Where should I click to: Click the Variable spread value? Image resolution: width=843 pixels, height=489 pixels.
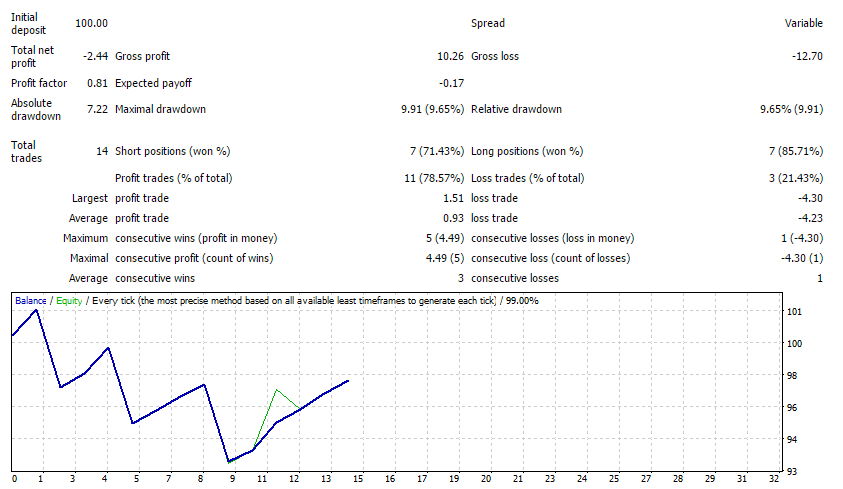tap(803, 23)
